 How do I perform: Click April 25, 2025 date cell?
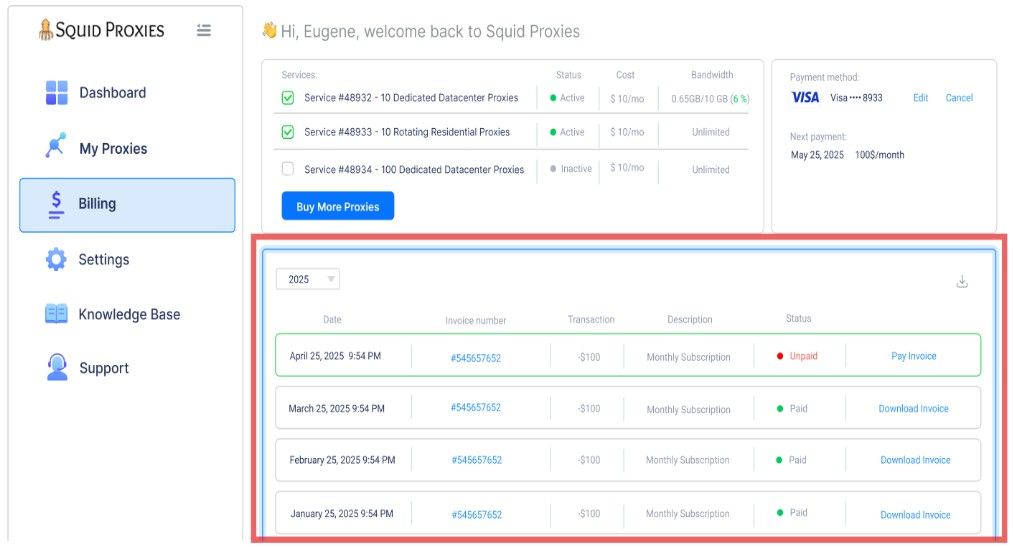[x=335, y=356]
